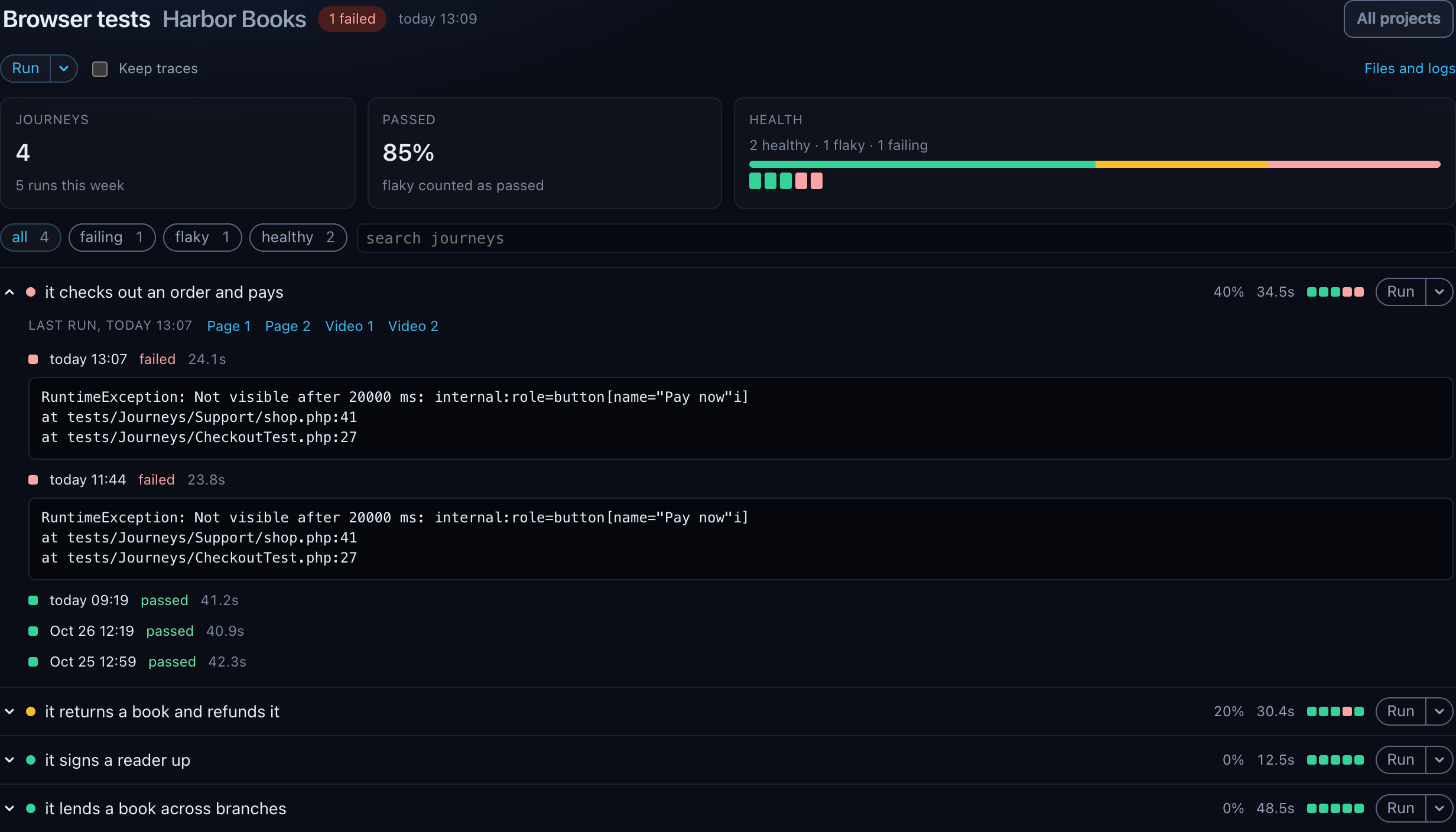Expand 'it returns a book and refunds it'
Viewport: 1456px width, 832px height.
(x=9, y=712)
